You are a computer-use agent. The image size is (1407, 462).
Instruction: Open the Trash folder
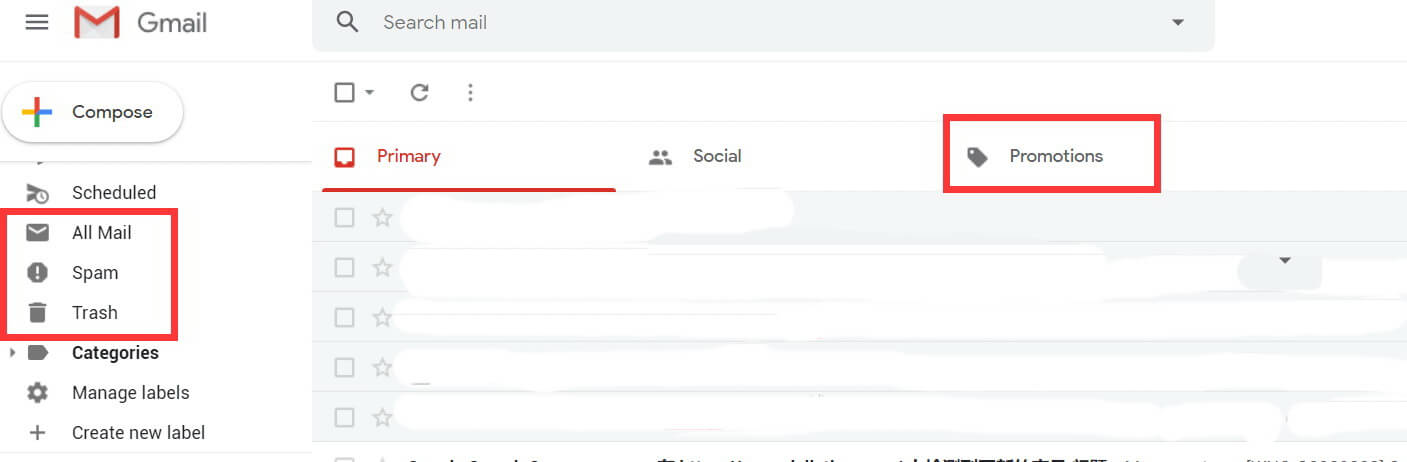(x=94, y=313)
